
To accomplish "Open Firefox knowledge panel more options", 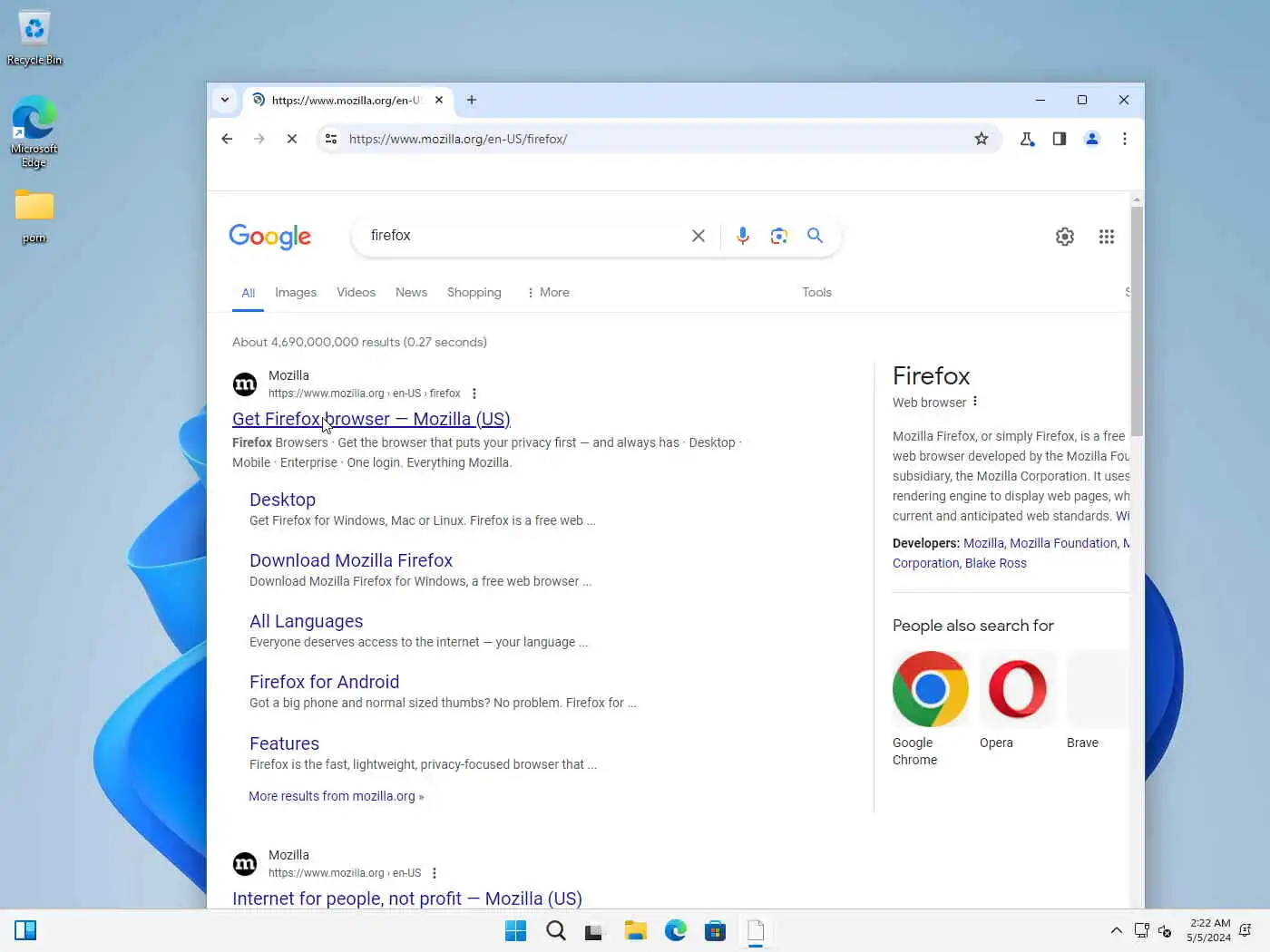I will (975, 402).
